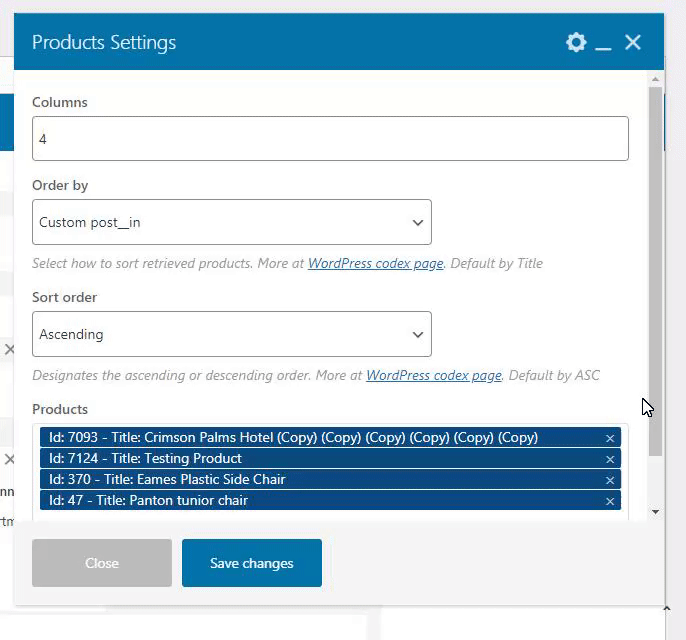Click the scroll down arrow of the Products list
Image resolution: width=686 pixels, height=640 pixels.
click(655, 512)
